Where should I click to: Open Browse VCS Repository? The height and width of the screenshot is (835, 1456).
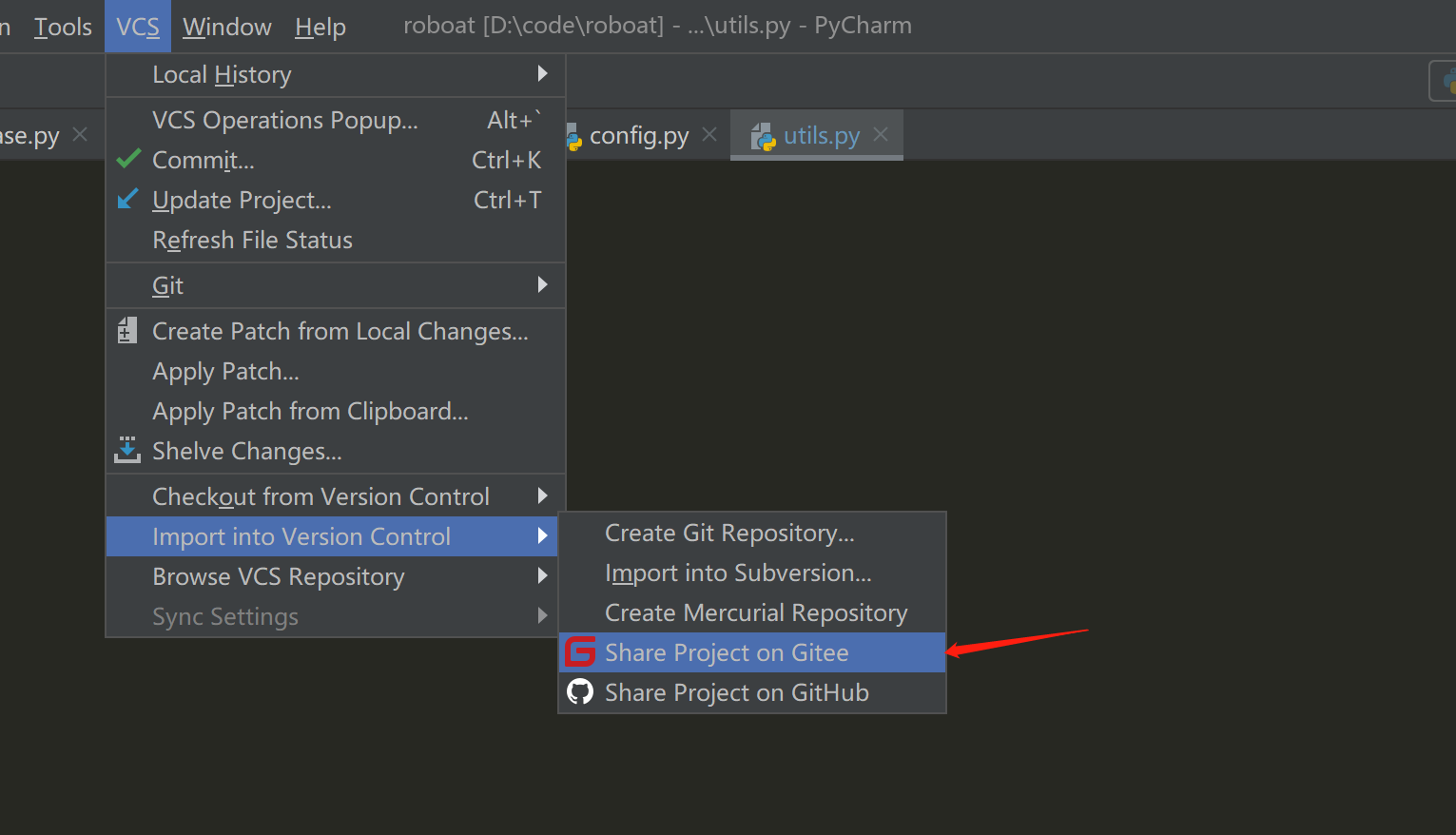point(333,576)
